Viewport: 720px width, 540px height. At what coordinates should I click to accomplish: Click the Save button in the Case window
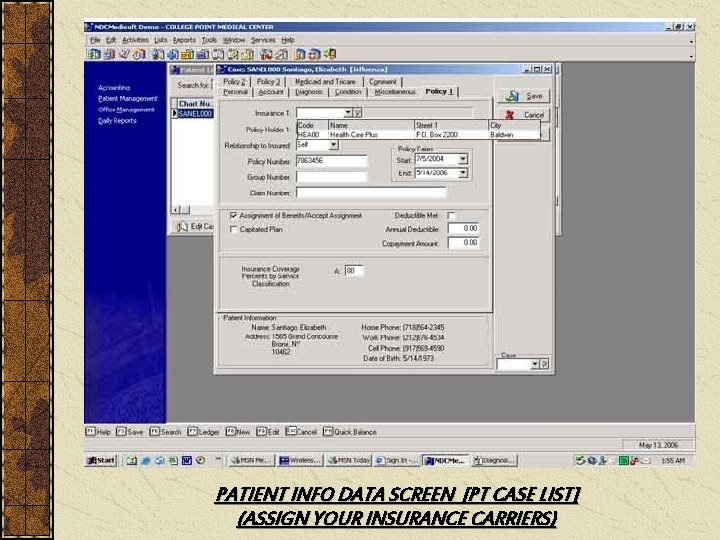[524, 96]
